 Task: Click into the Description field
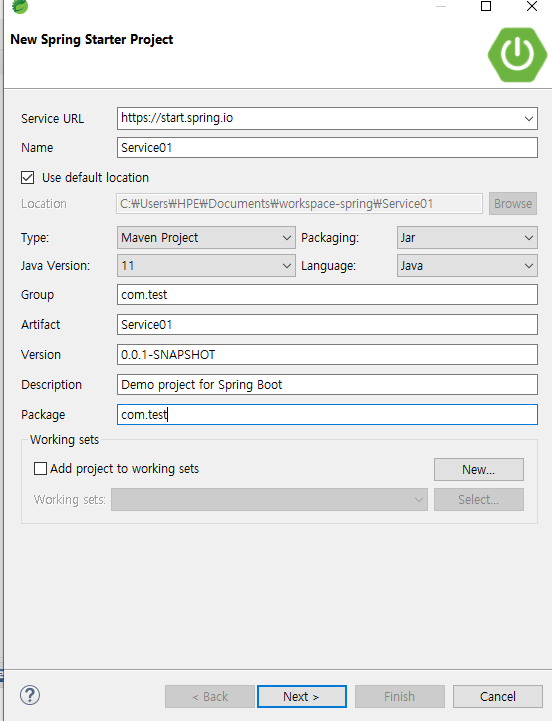click(x=327, y=384)
